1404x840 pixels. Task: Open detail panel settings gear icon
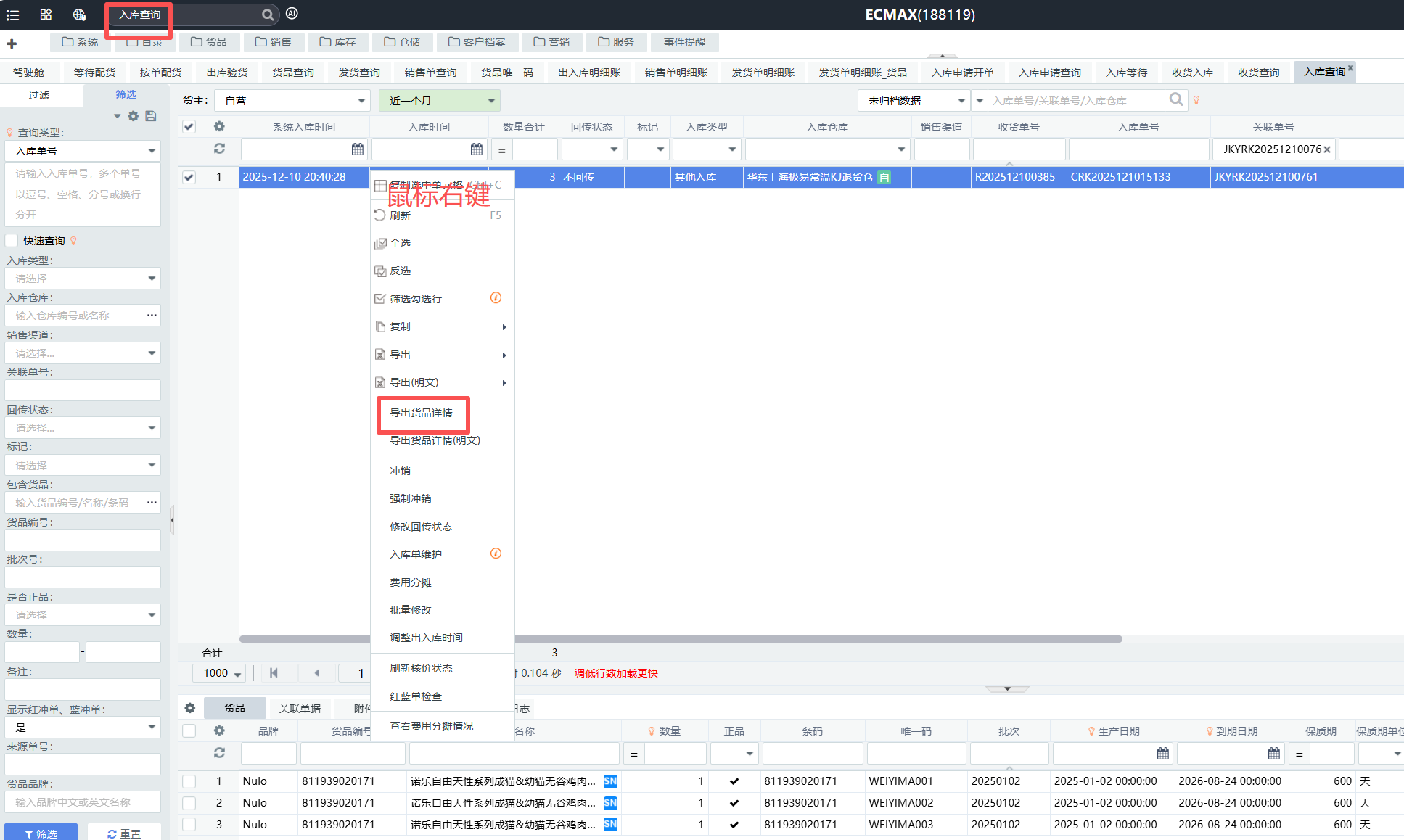point(190,708)
